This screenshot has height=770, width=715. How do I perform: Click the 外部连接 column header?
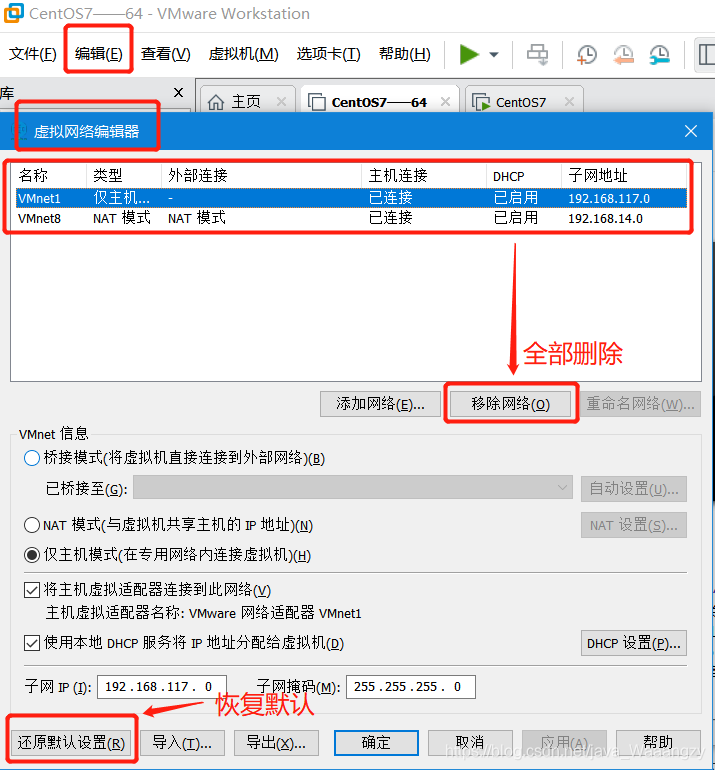click(x=261, y=175)
